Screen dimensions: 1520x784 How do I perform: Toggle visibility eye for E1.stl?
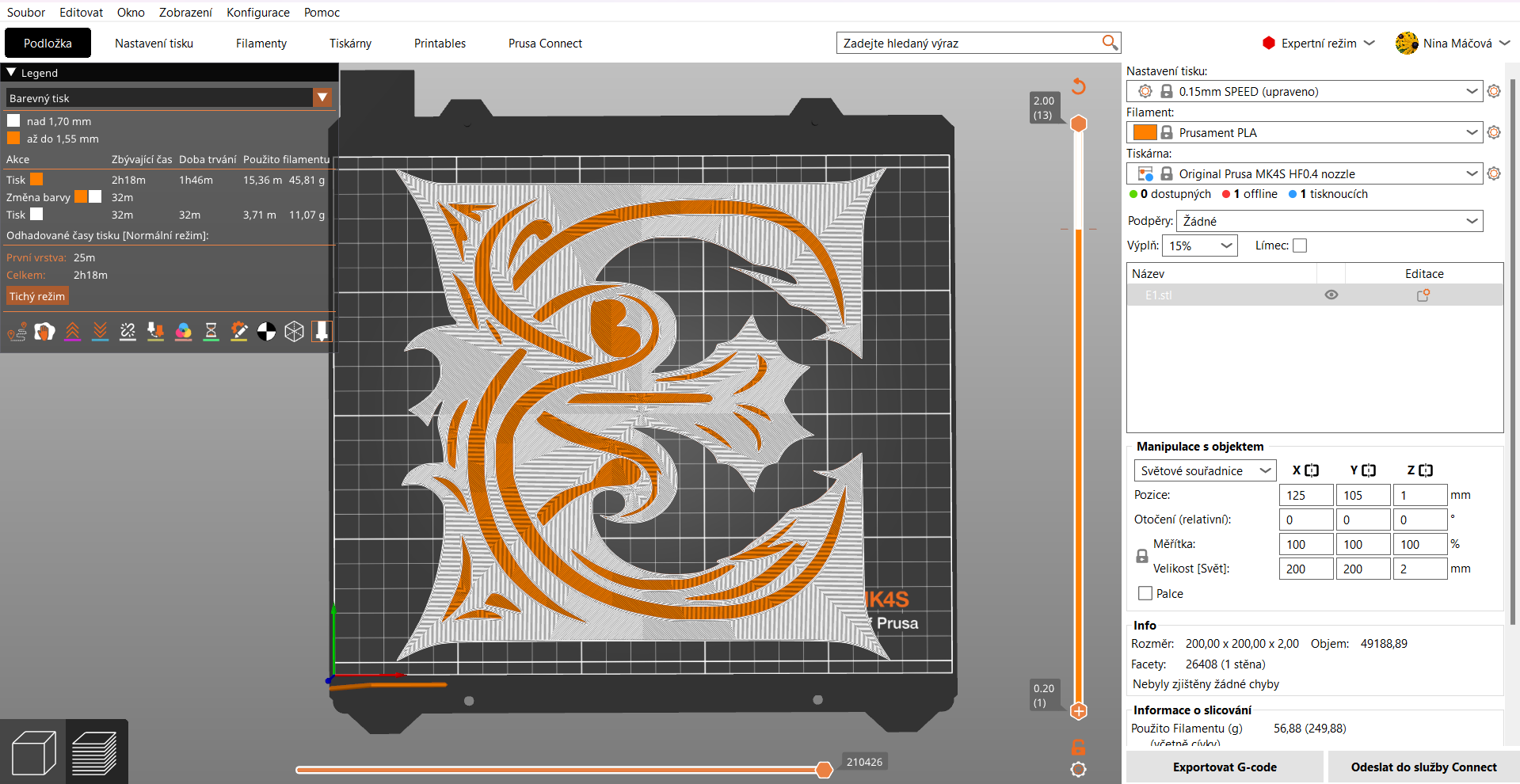1331,295
